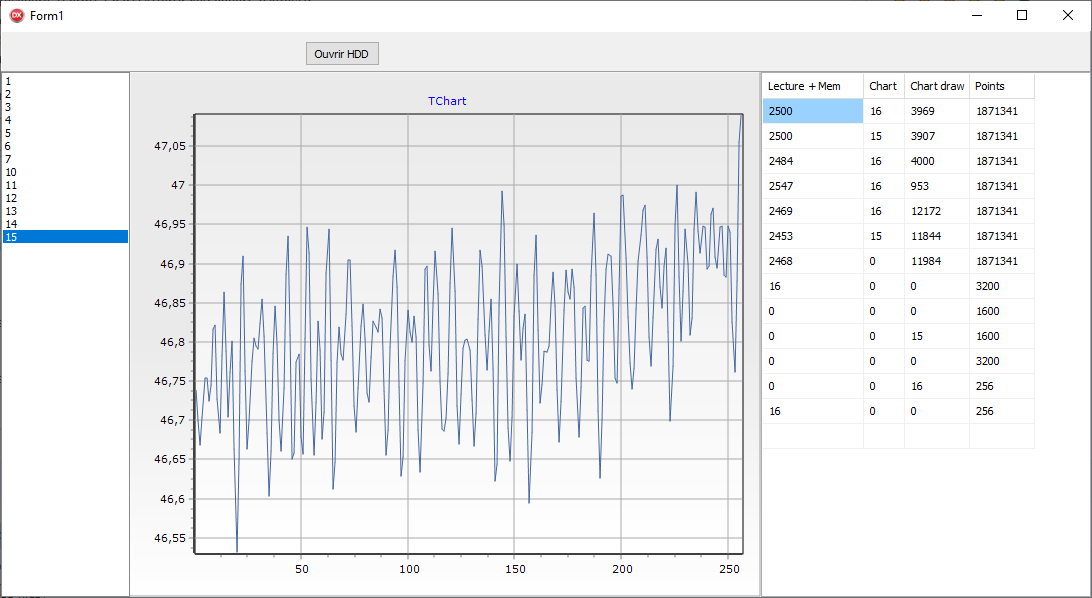
Task: Select list entry 13
Action: pos(65,211)
